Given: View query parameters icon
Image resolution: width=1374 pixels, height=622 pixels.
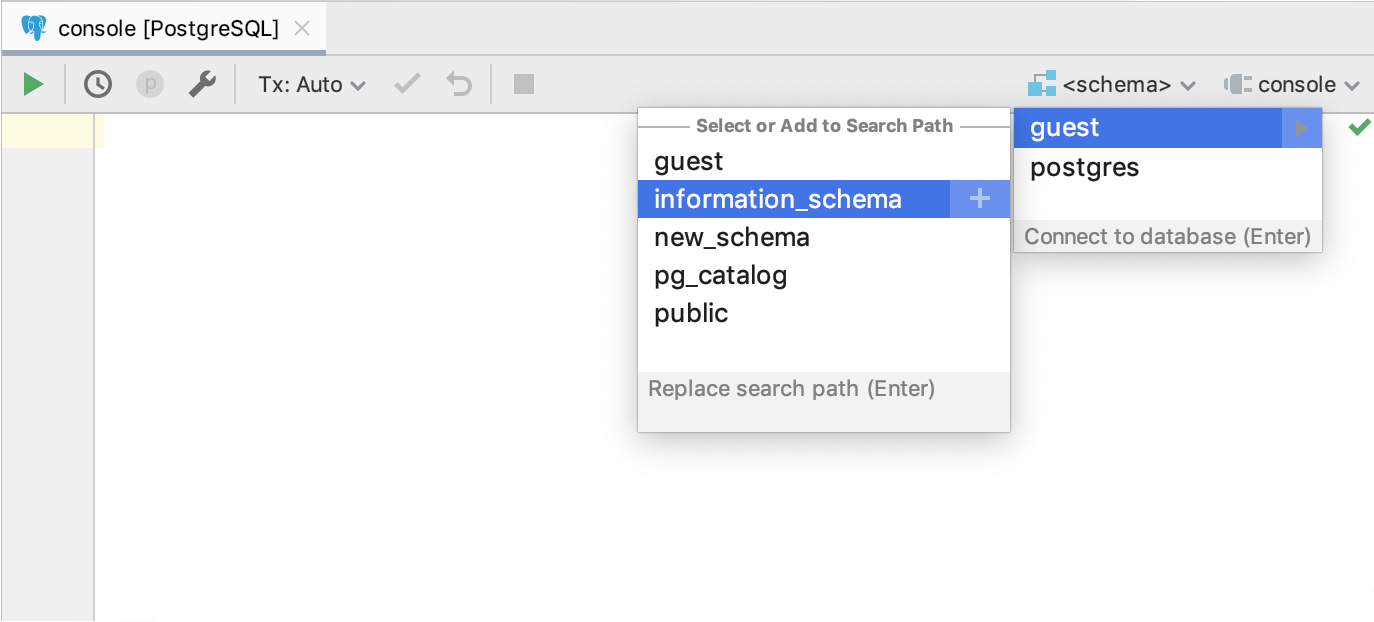Looking at the screenshot, I should click(x=149, y=84).
